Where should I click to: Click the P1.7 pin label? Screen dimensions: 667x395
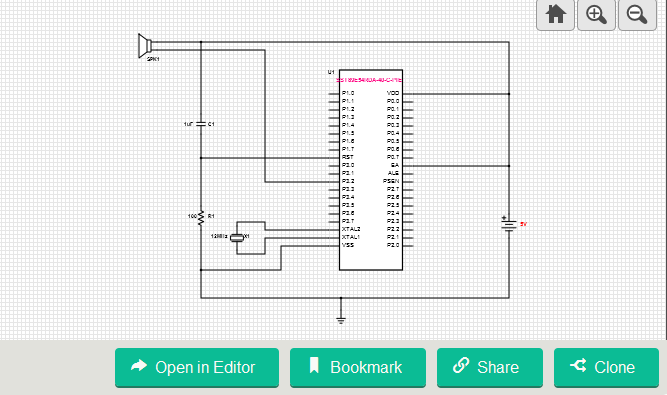click(348, 149)
